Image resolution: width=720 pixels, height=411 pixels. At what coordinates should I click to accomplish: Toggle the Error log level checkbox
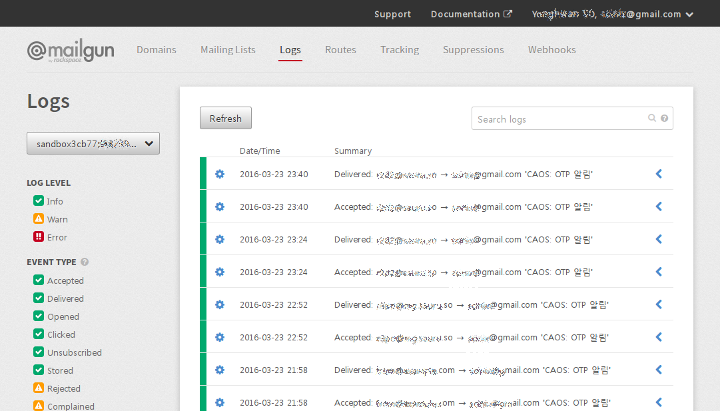38,237
